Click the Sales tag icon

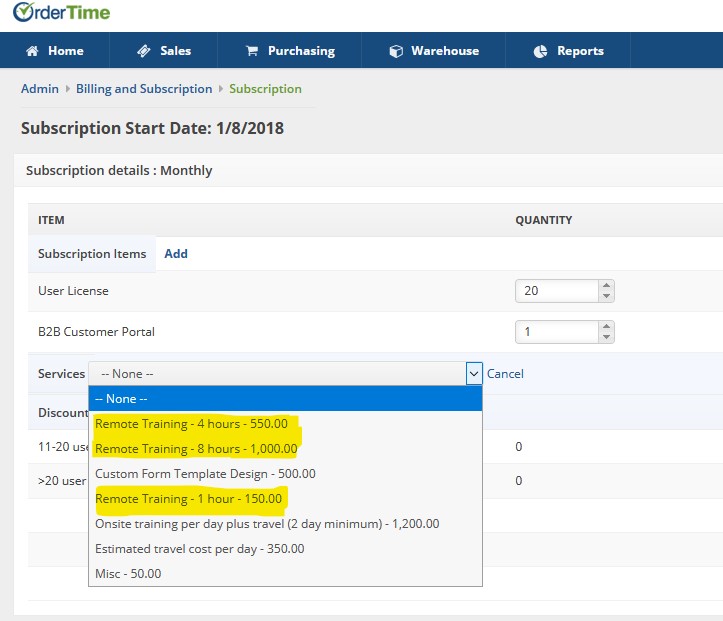tap(144, 51)
